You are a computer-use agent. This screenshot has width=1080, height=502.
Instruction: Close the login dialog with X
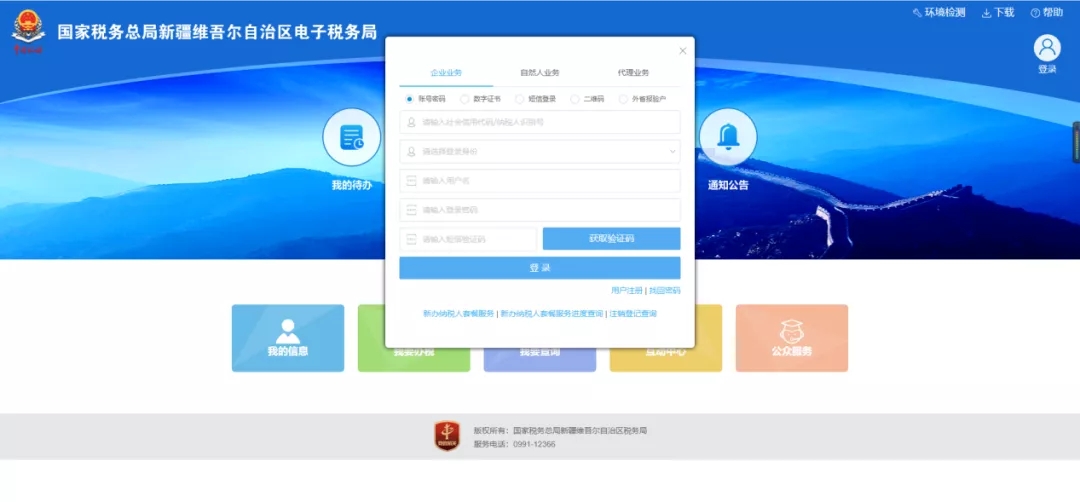tap(683, 50)
